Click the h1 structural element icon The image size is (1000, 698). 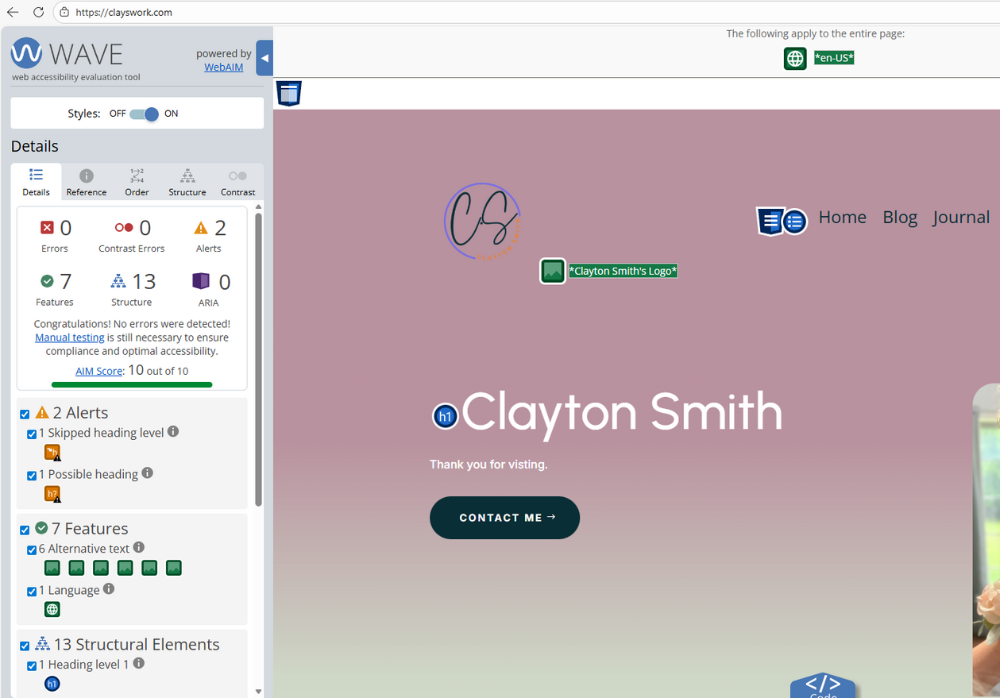tap(51, 684)
